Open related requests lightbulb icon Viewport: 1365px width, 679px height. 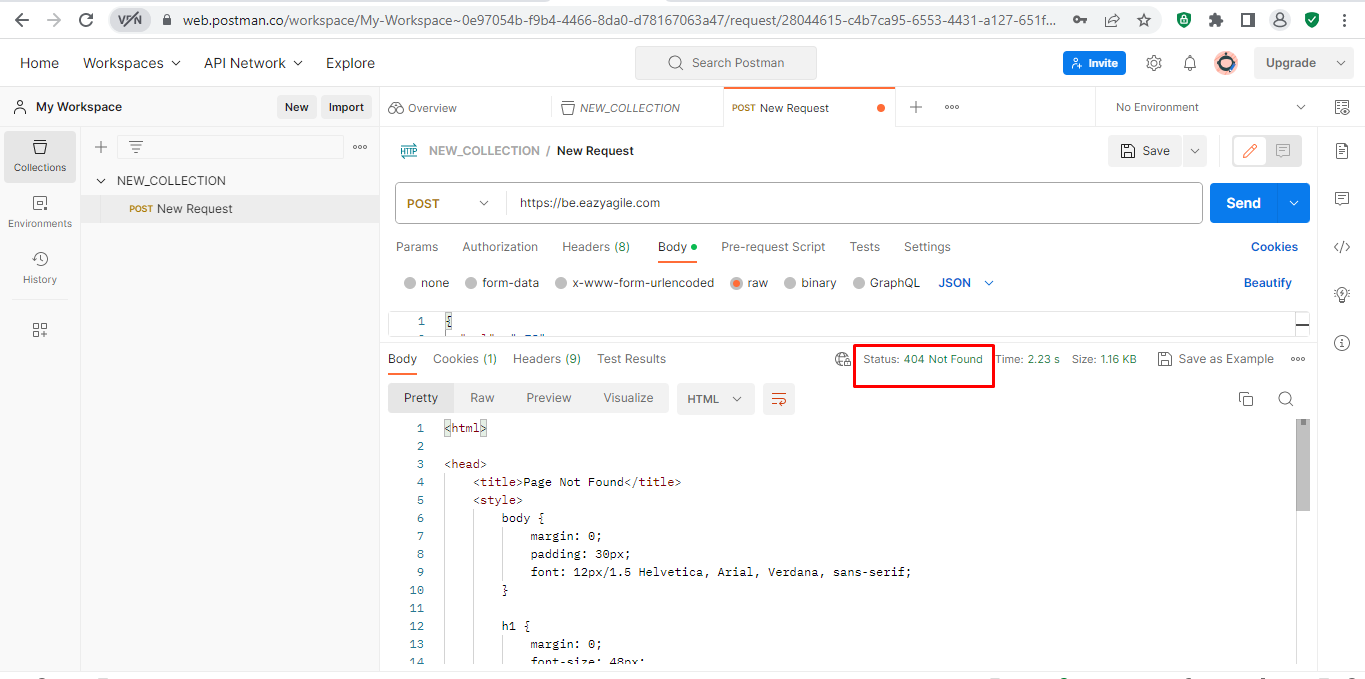click(1342, 295)
